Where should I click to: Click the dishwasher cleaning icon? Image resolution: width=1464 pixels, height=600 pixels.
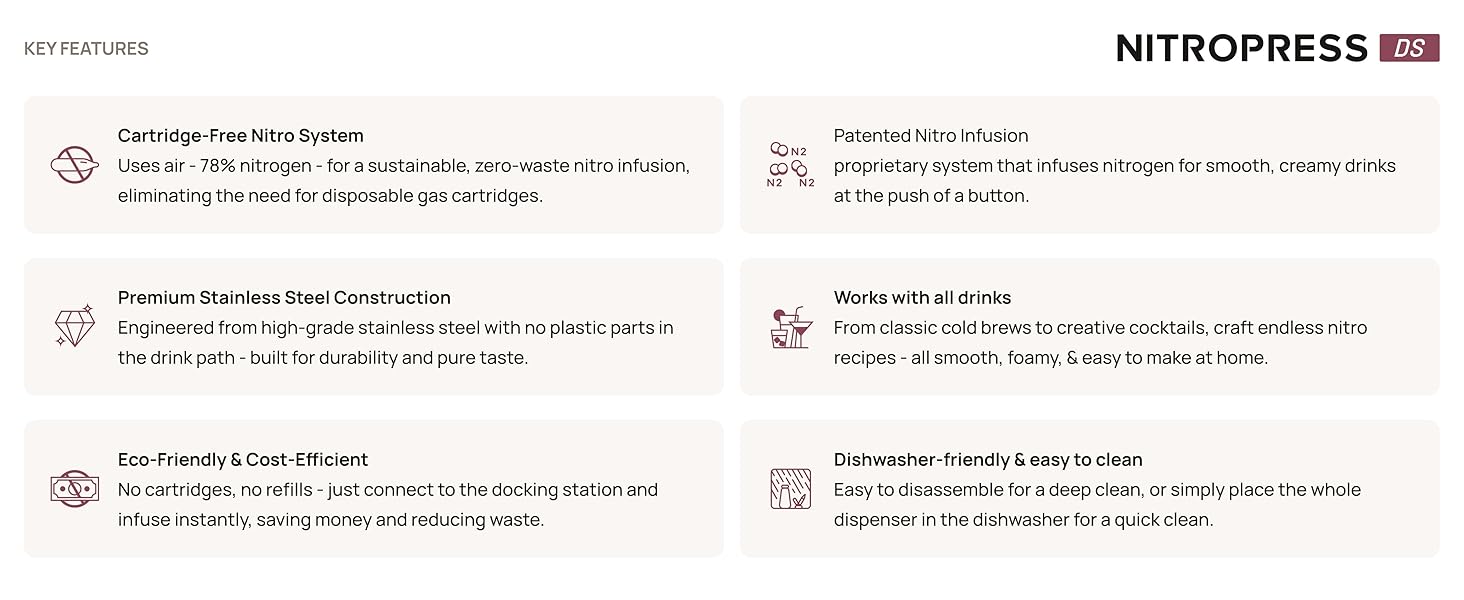pos(790,488)
